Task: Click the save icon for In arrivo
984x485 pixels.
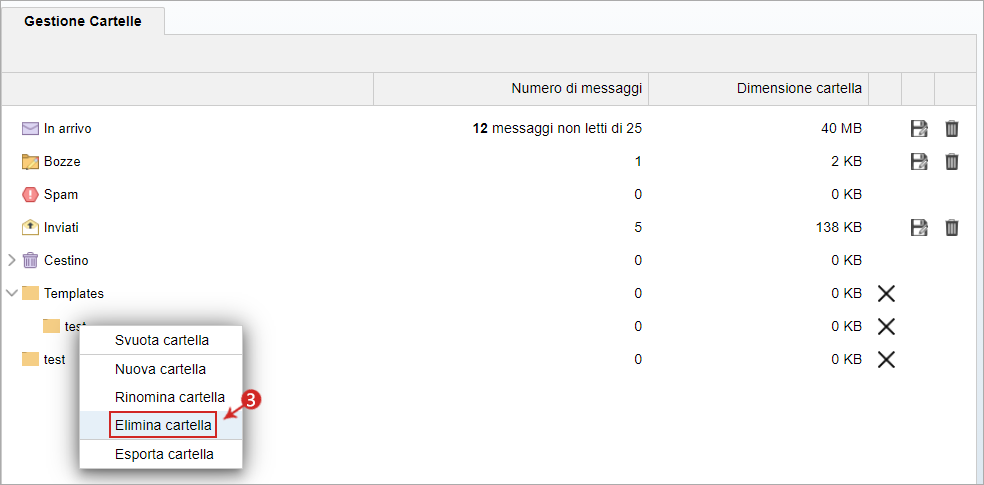Action: tap(919, 129)
